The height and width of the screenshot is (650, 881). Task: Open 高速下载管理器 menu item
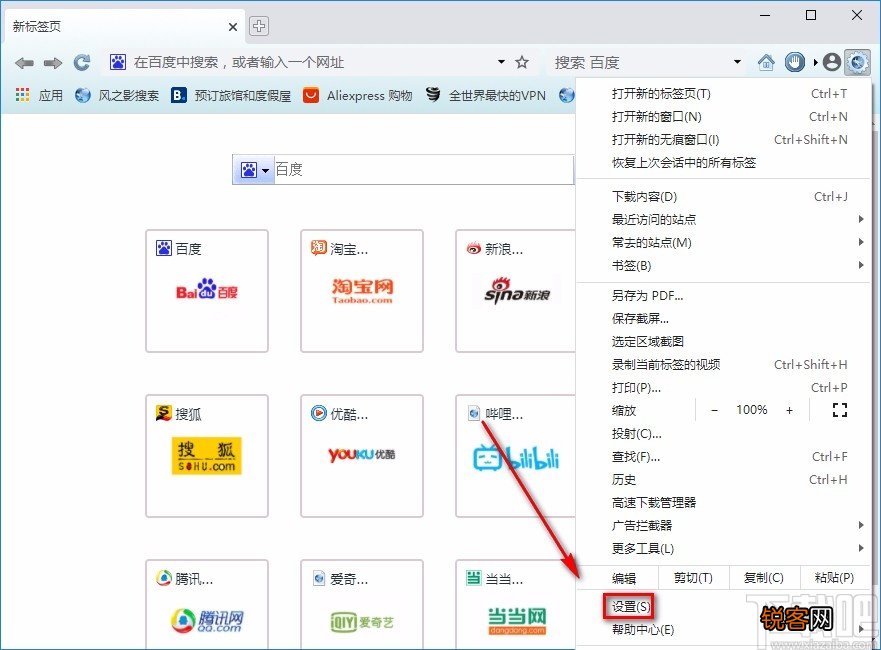(x=724, y=503)
